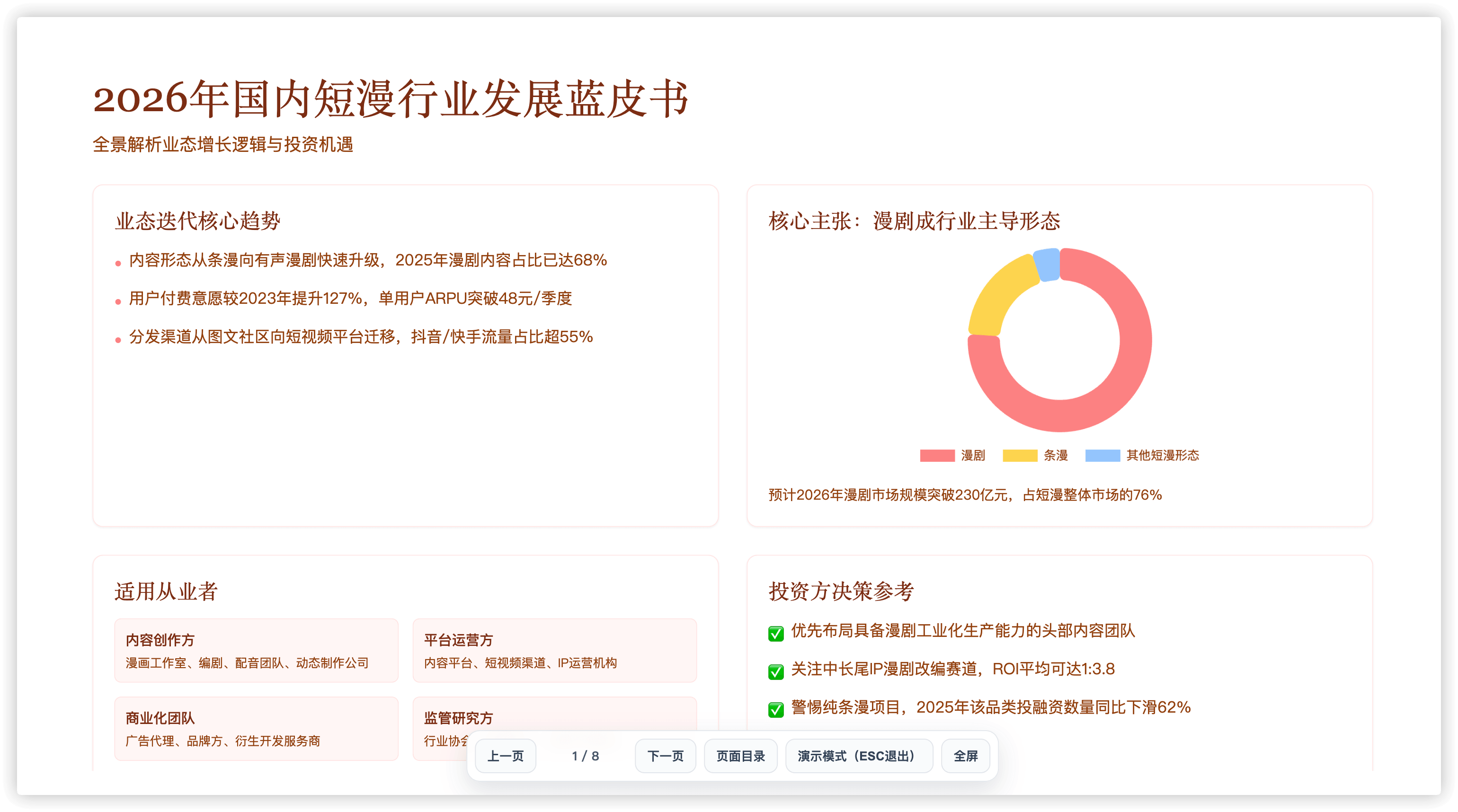Screen dimensions: 1458x812
Task: Click the checkmark beside ROI 1:3.8 line
Action: tap(775, 671)
